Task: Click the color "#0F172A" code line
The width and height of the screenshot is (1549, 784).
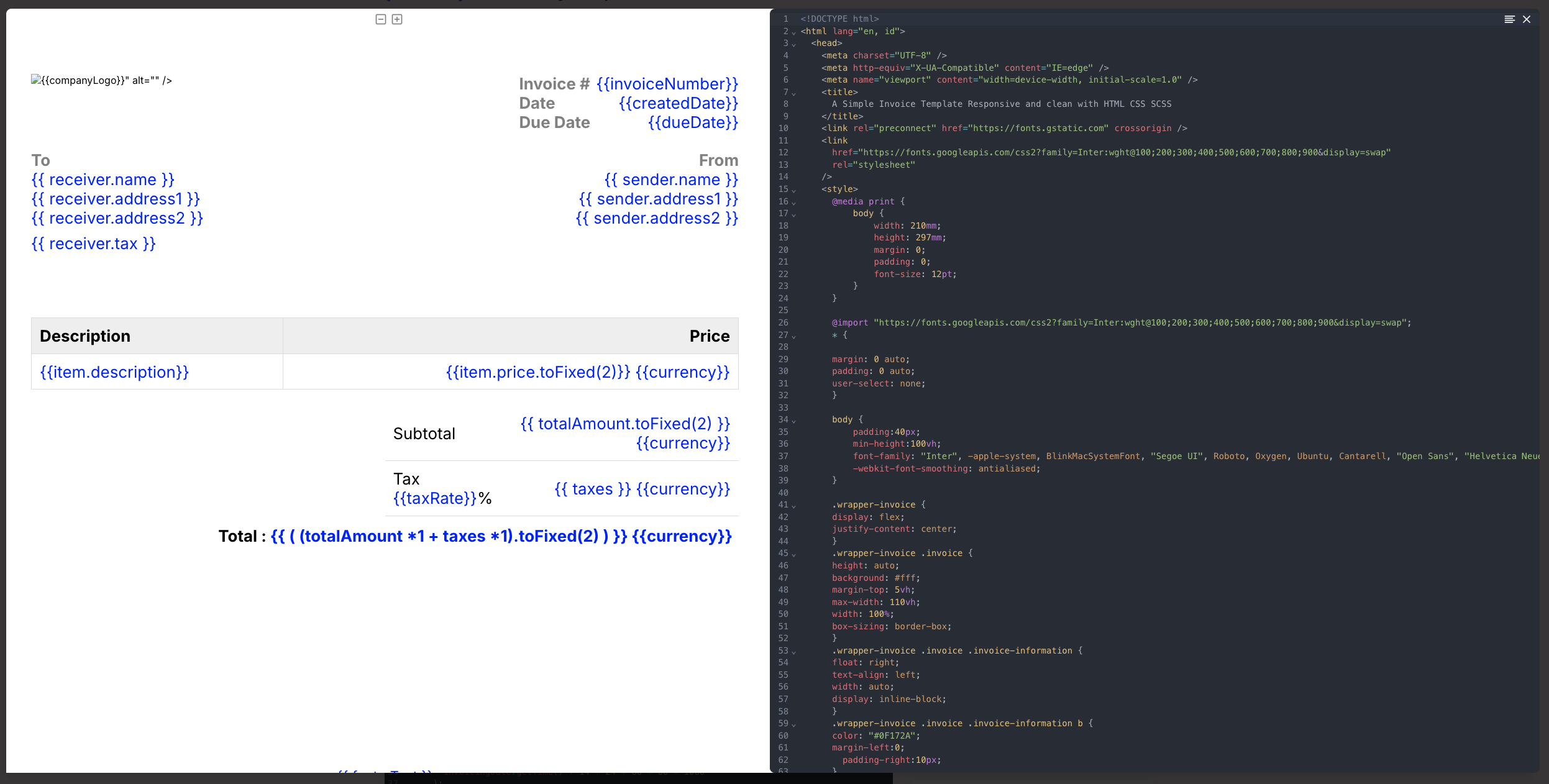Action: click(876, 736)
